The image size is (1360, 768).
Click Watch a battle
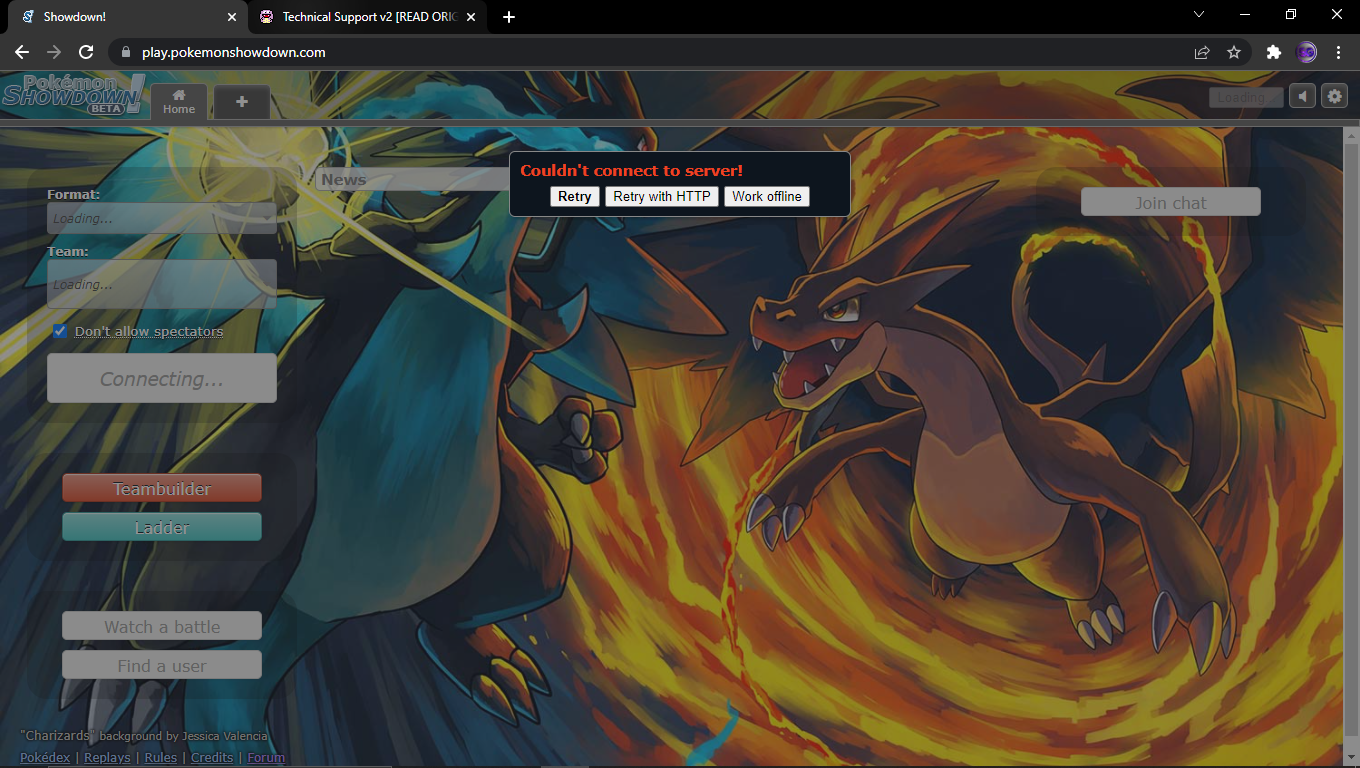(162, 626)
